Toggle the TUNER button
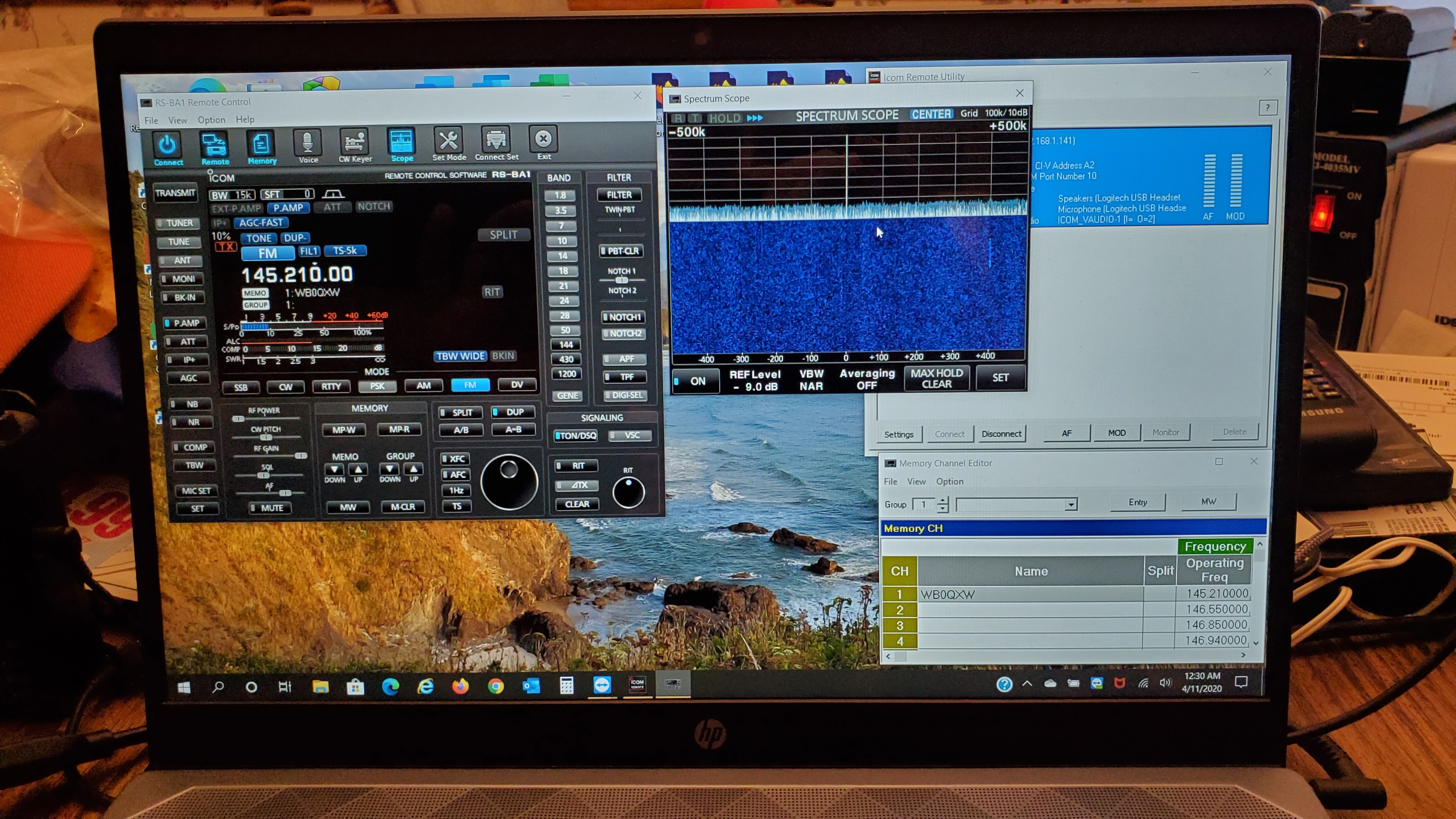Screen dimensions: 1456x819 (x=177, y=223)
